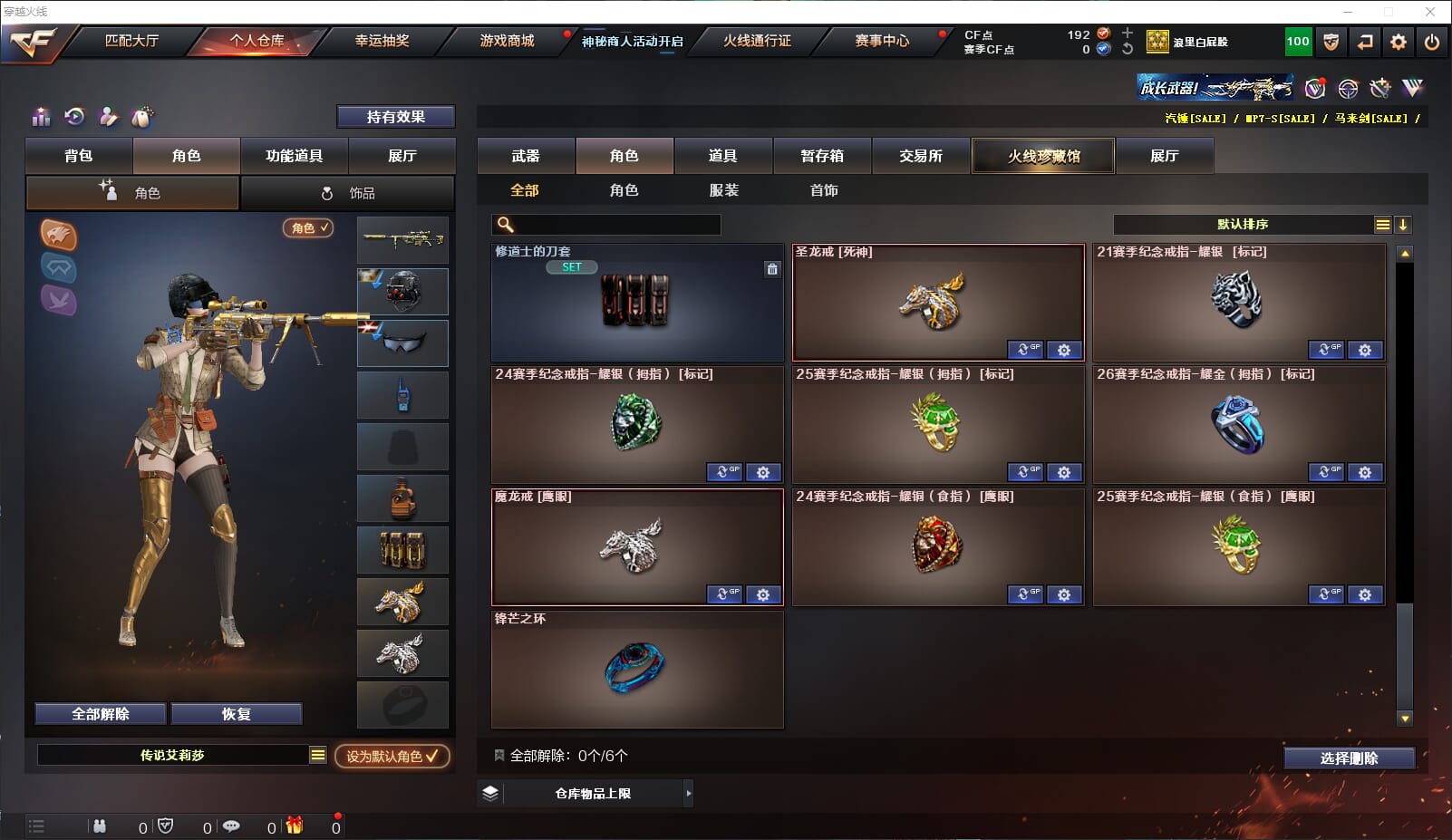Image resolution: width=1452 pixels, height=840 pixels.
Task: Click the ranking podium icon above 背包 tab
Action: [41, 117]
